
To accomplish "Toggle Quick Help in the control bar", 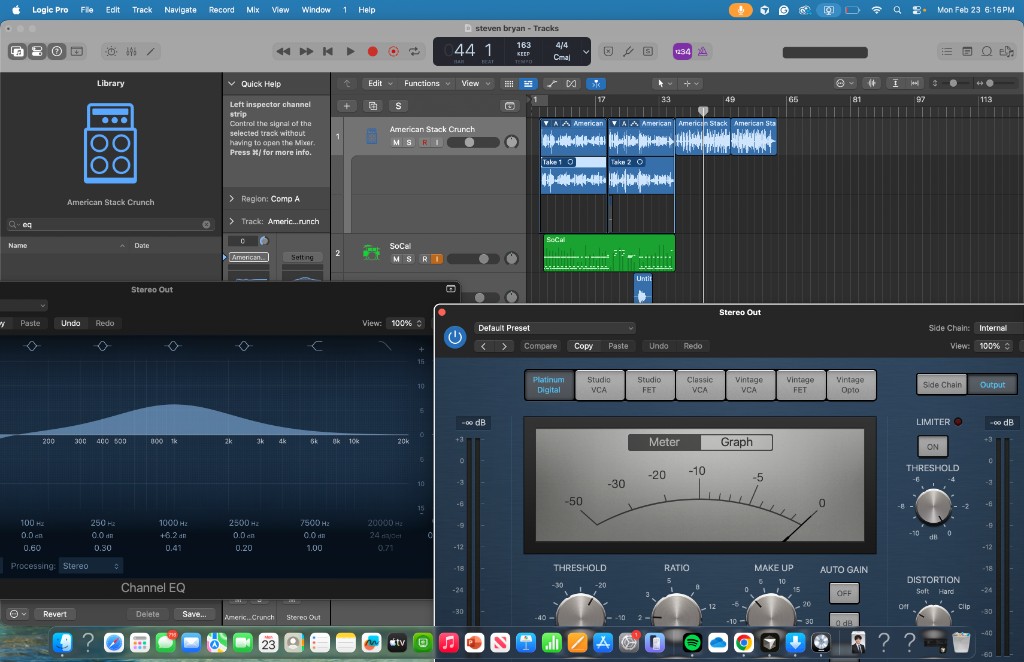I will tap(57, 51).
